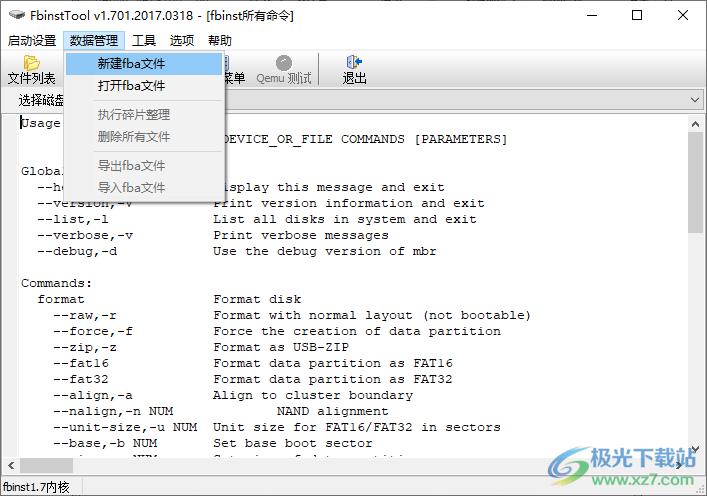Click the FbinstTool title bar app icon
The width and height of the screenshot is (707, 496).
[x=17, y=15]
